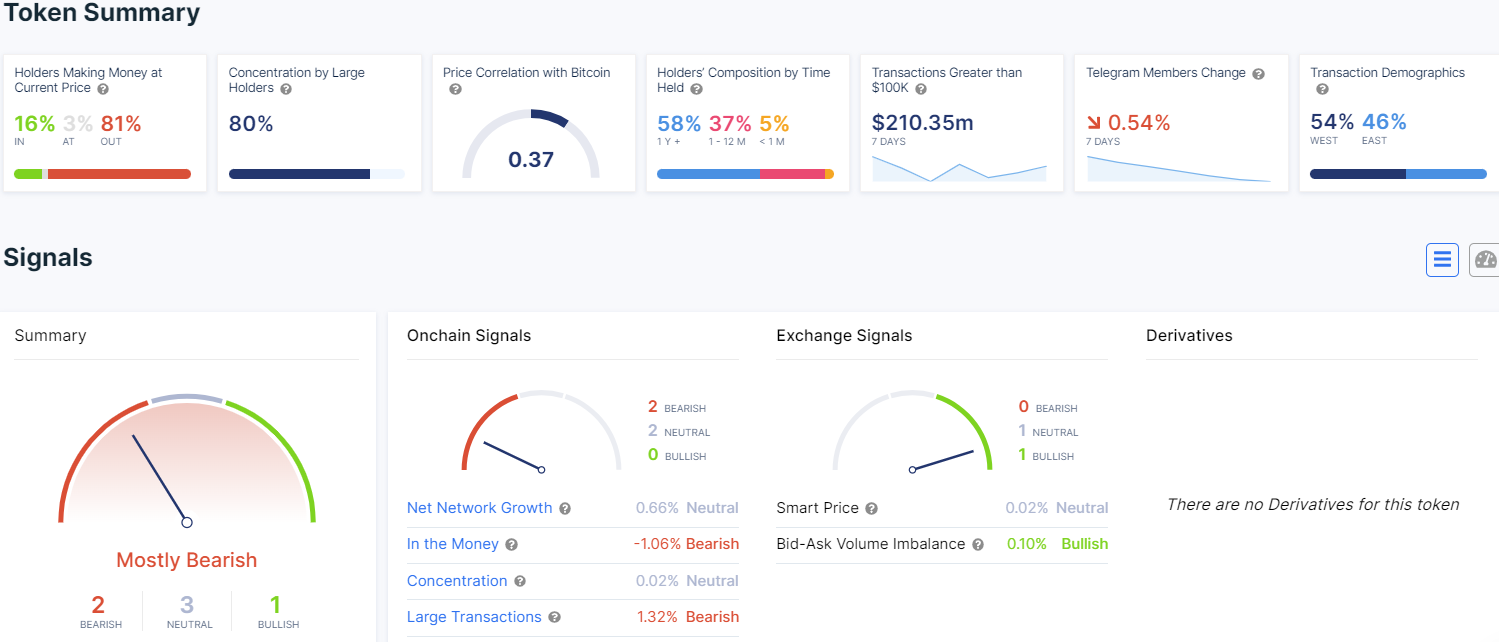Viewport: 1499px width, 642px height.
Task: Open help icon next to Smart Price
Action: click(871, 509)
